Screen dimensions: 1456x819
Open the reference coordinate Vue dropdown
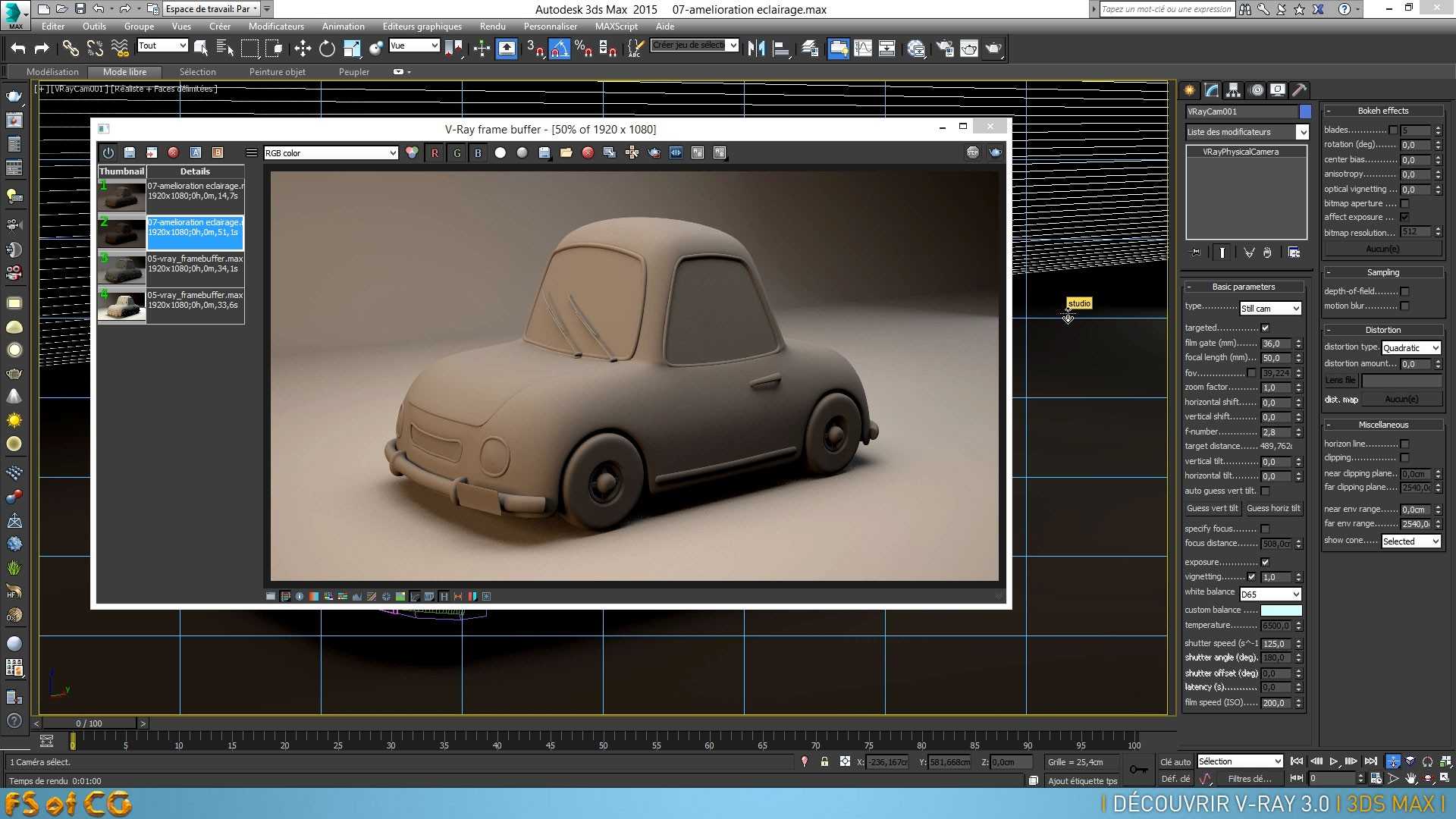[x=414, y=45]
